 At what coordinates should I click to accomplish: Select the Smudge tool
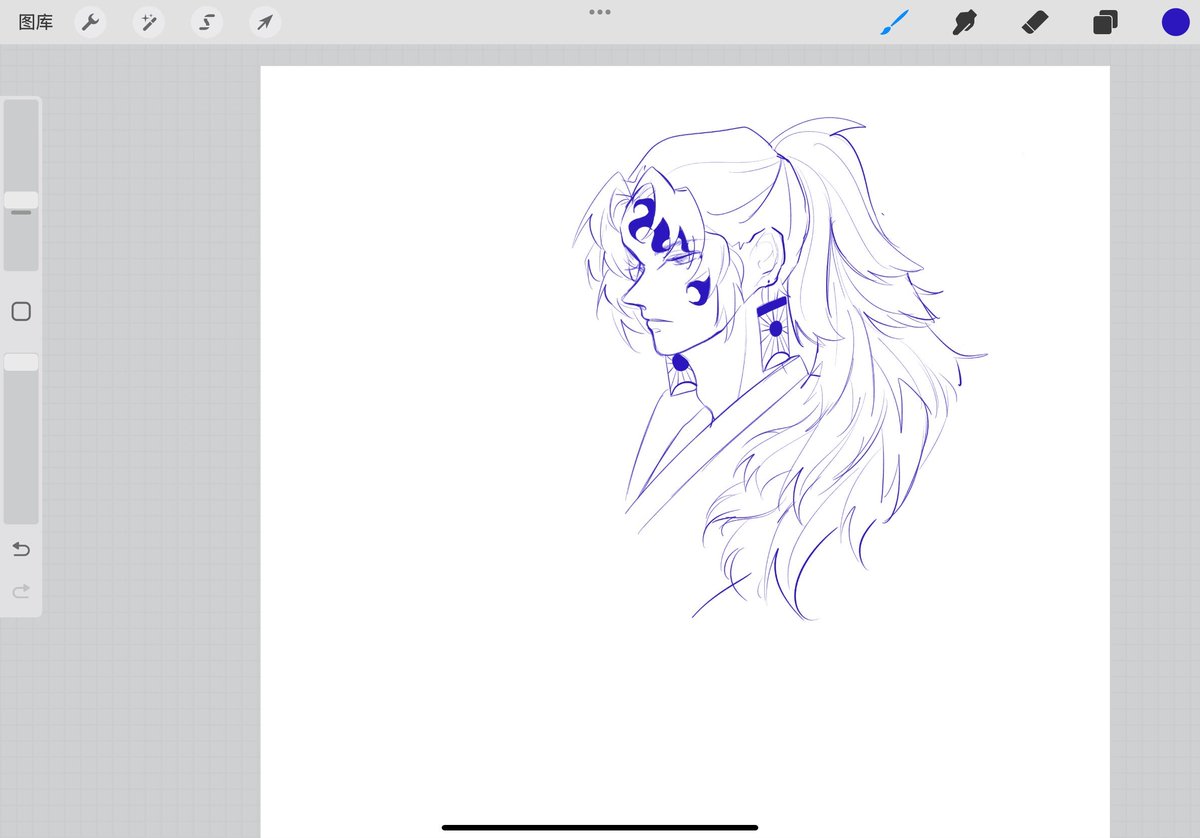point(964,22)
